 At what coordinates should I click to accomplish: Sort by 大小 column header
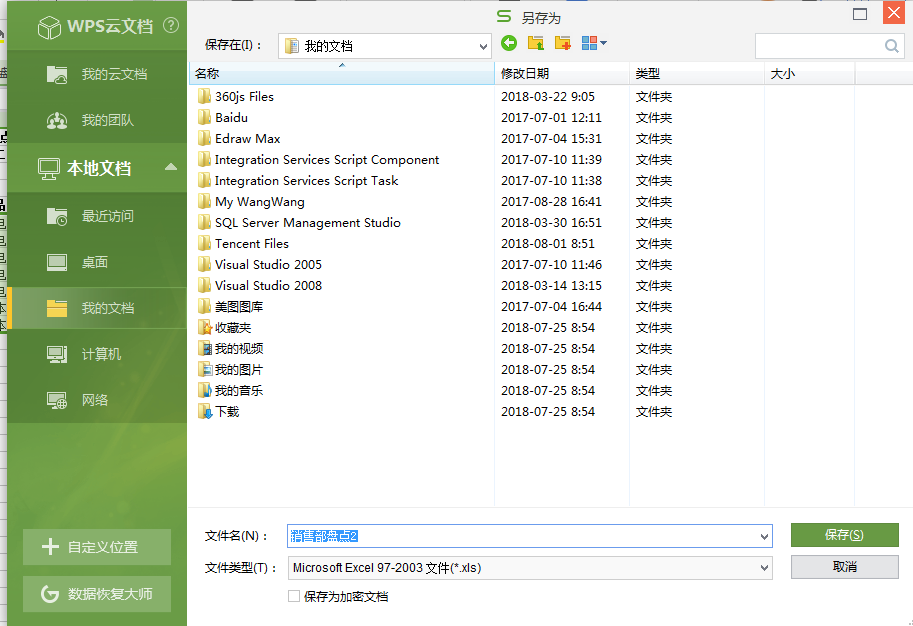pyautogui.click(x=809, y=73)
